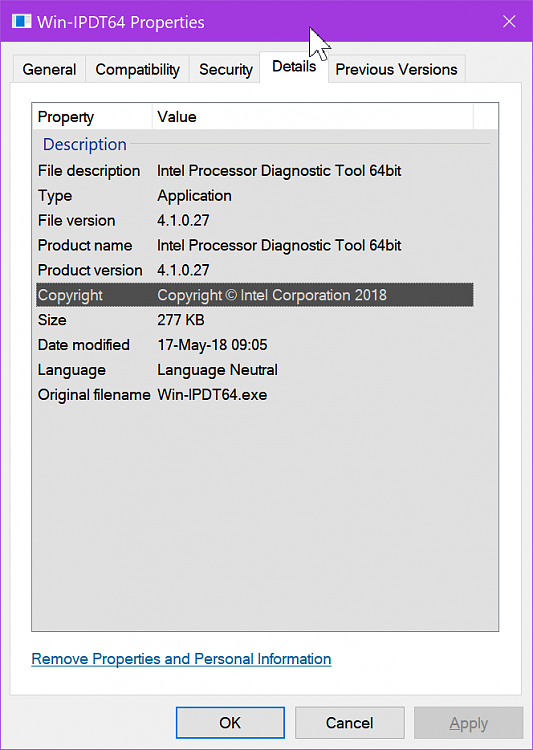Click the Win-IPDT64 title bar application icon
533x750 pixels.
(21, 22)
